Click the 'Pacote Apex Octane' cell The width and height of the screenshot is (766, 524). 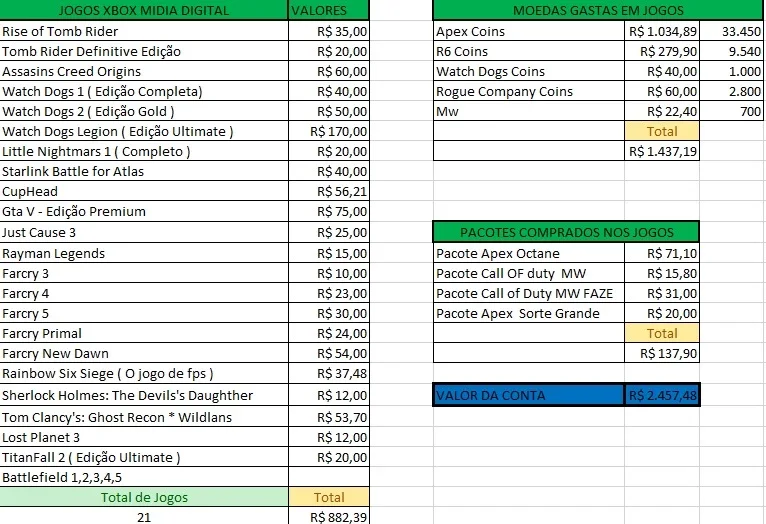529,253
